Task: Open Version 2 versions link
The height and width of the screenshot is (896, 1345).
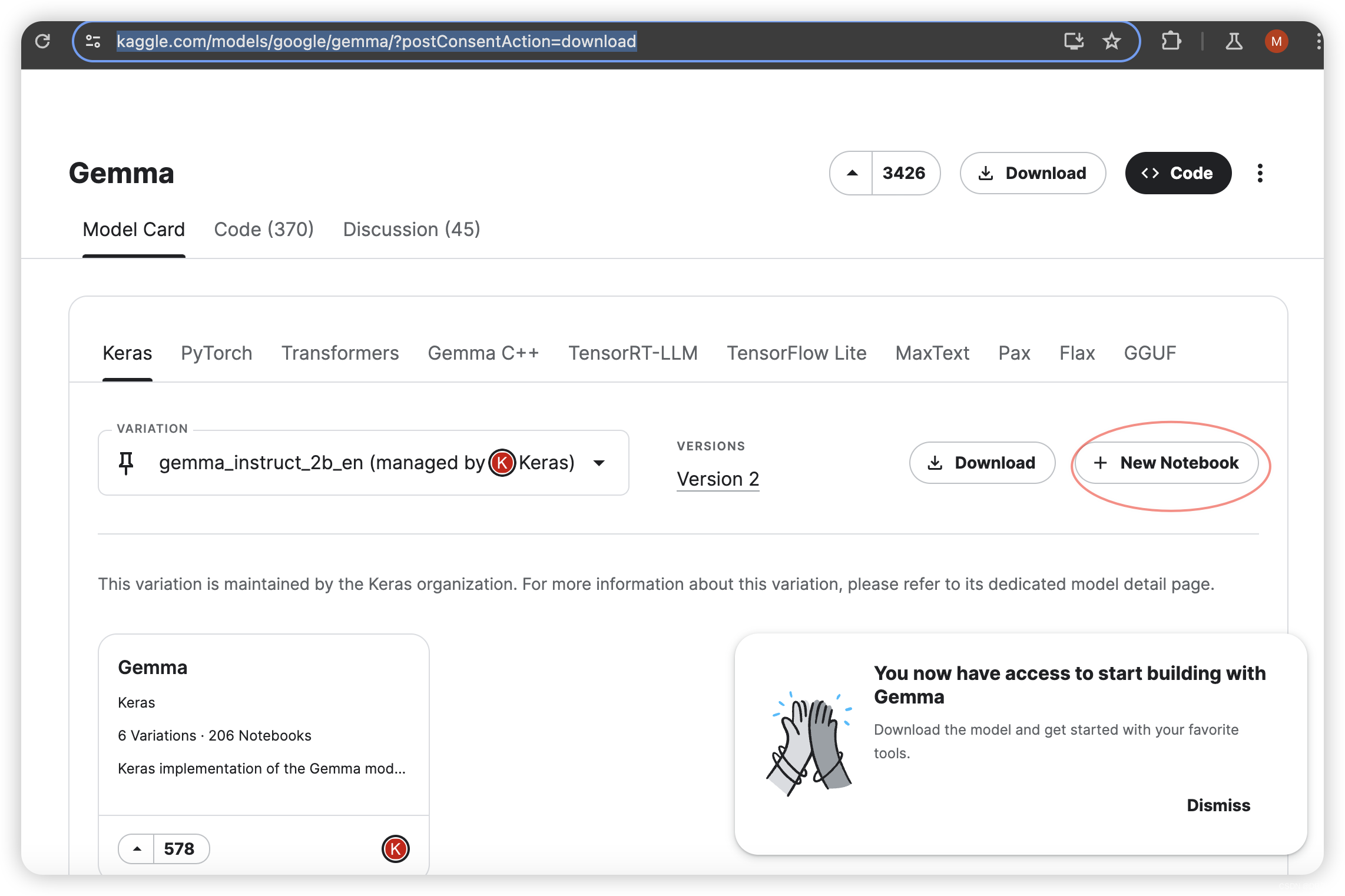Action: [x=717, y=479]
